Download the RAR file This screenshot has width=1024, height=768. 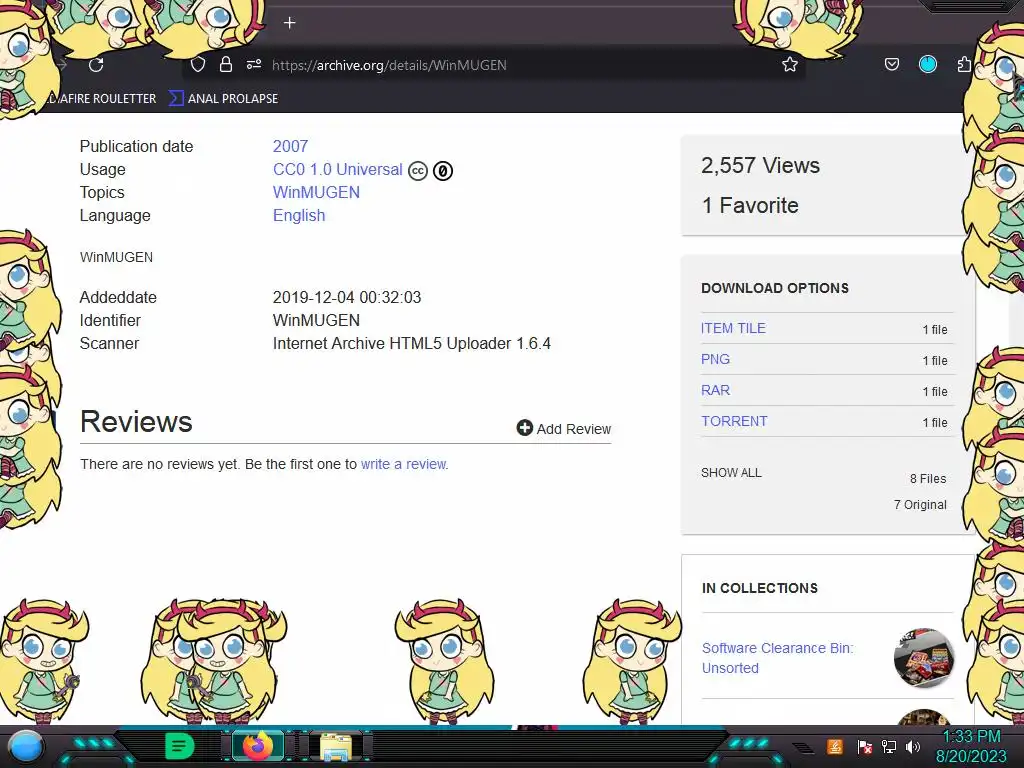715,390
